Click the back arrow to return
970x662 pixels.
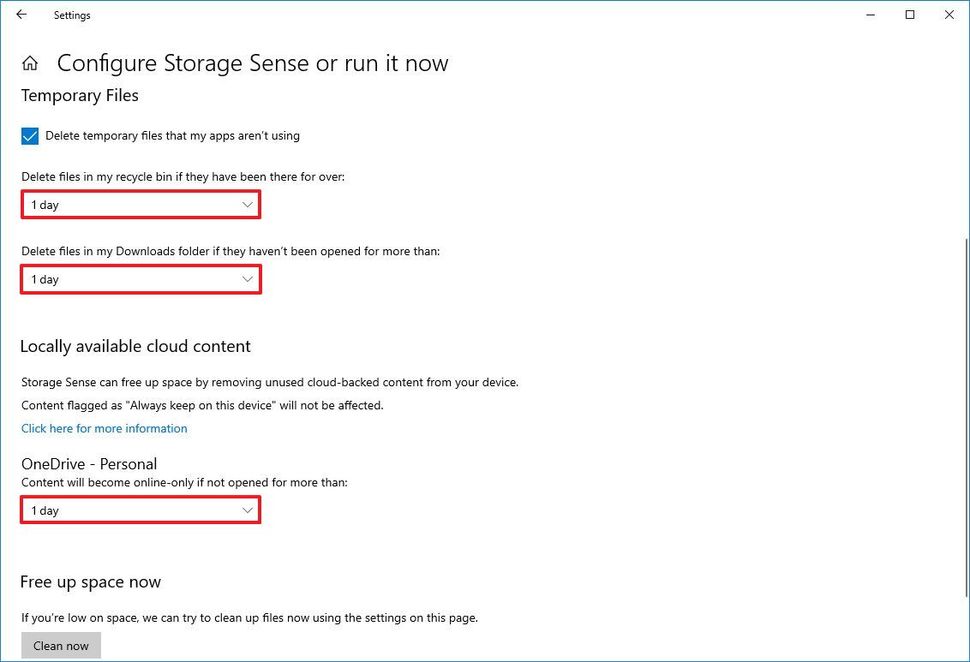[20, 15]
